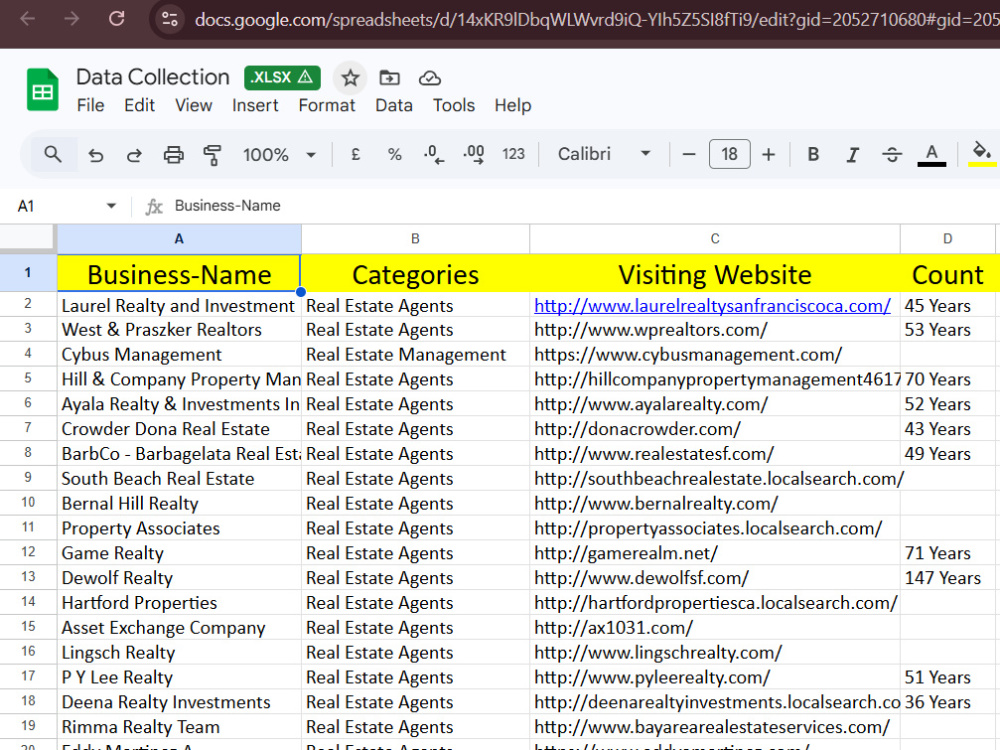Select the cell reading 147 Years
Screen dimensions: 1000x750
point(948,578)
